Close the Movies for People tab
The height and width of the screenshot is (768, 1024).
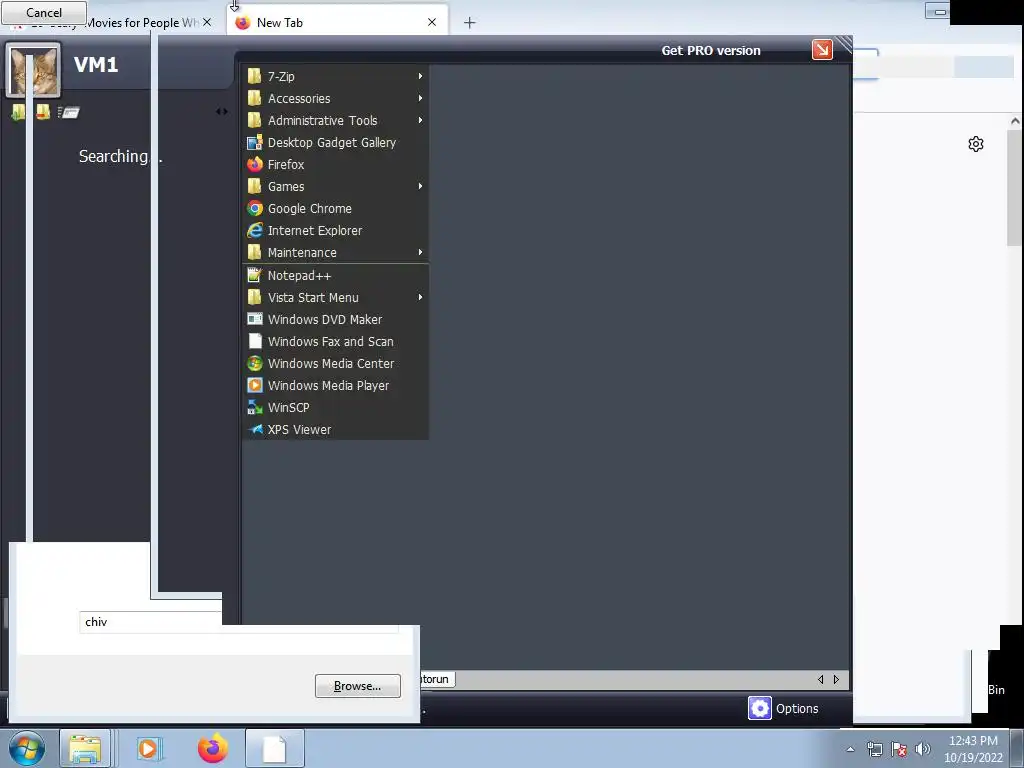[x=207, y=22]
